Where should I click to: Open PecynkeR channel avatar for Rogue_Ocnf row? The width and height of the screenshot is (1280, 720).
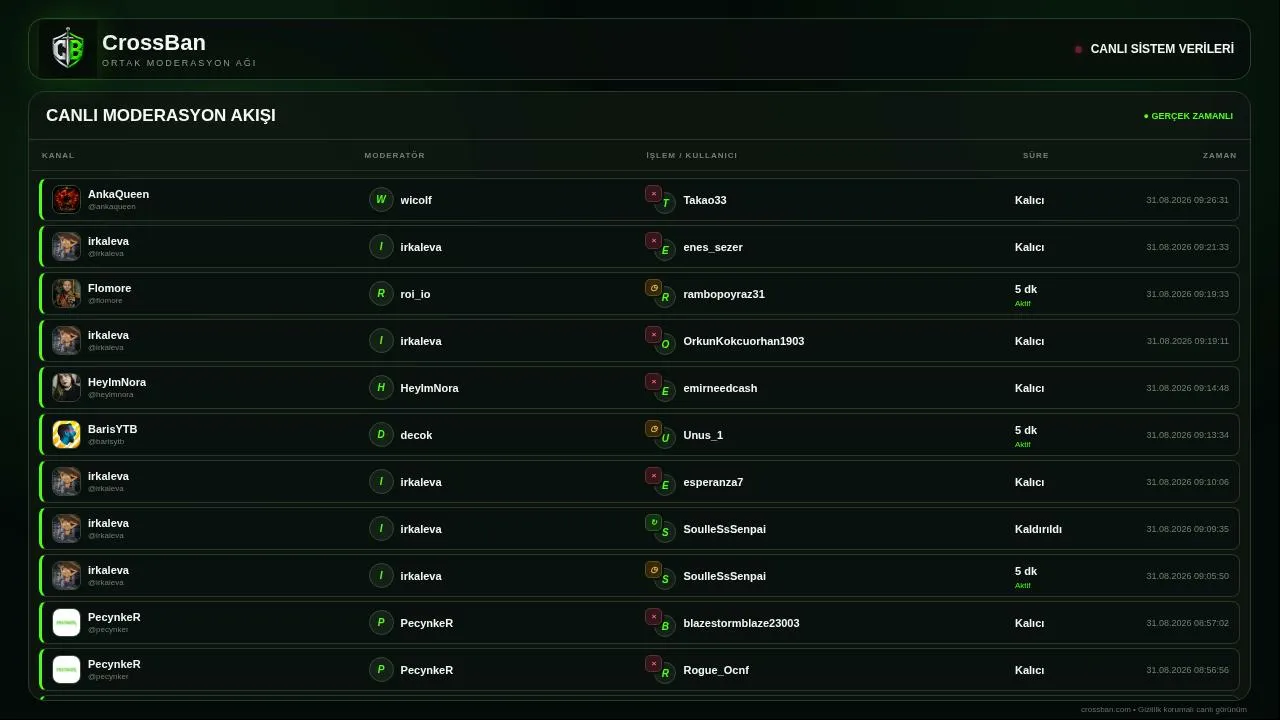tap(66, 669)
